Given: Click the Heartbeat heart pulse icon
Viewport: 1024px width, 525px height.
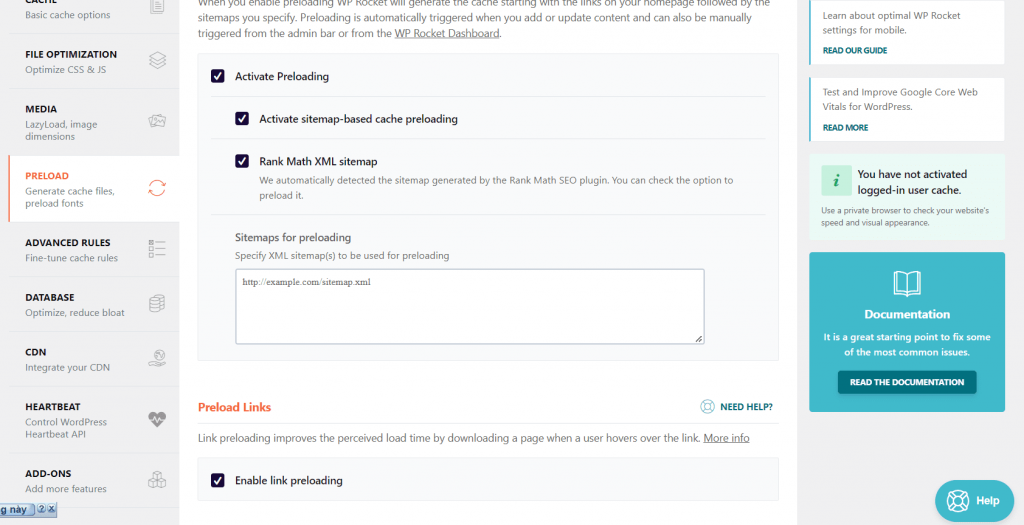Looking at the screenshot, I should coord(157,419).
